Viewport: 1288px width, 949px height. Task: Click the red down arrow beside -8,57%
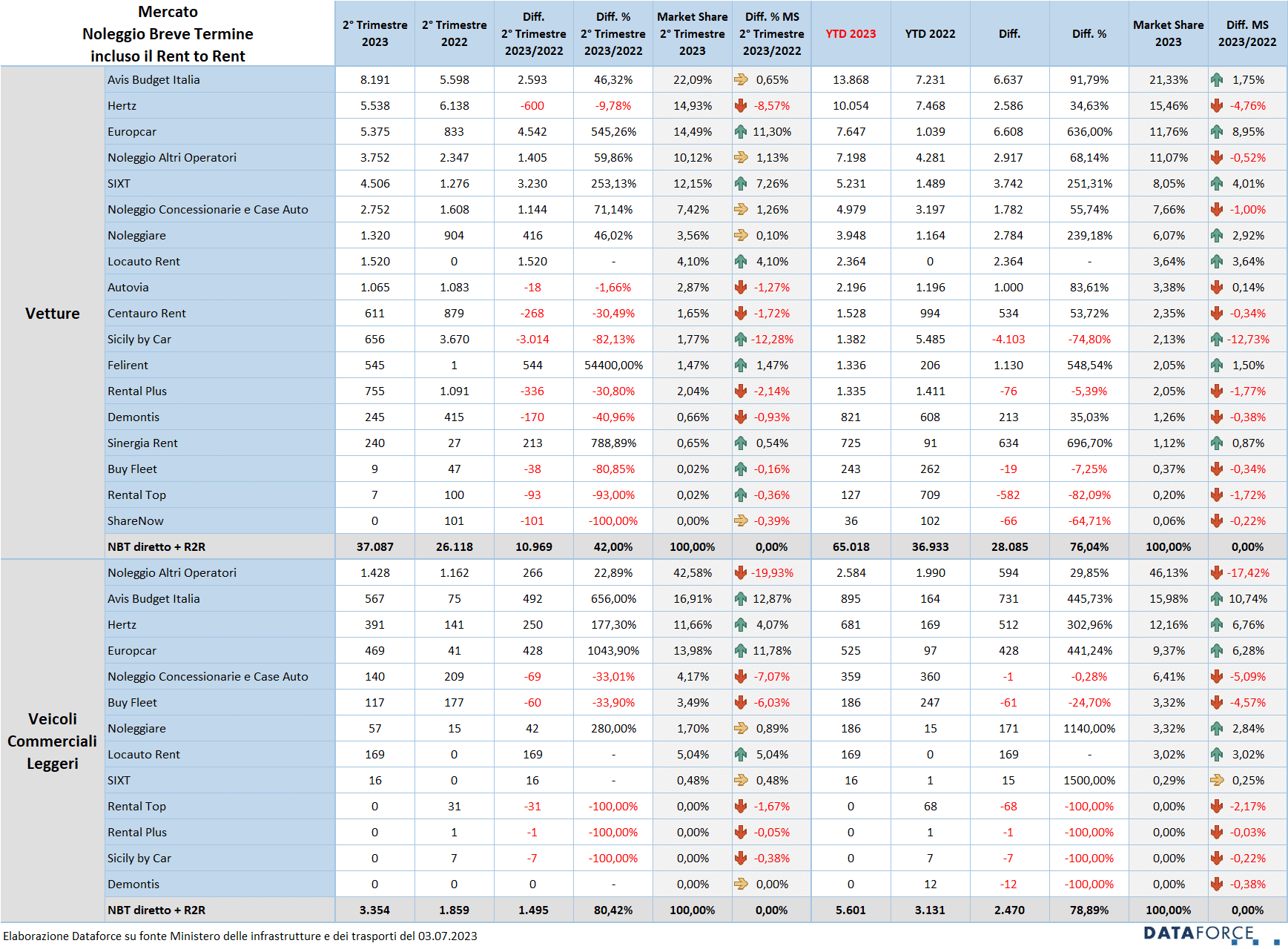point(741,105)
